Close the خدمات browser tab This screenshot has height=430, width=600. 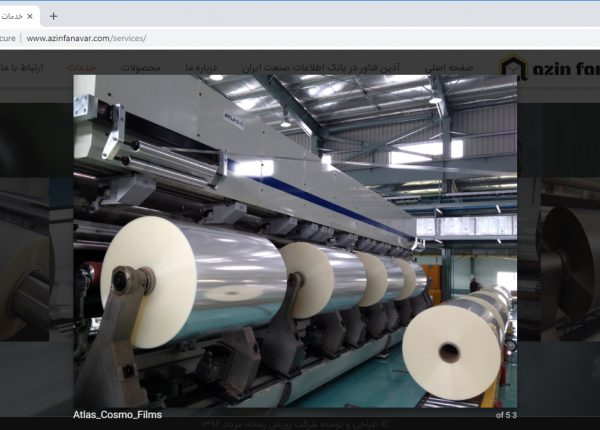[x=30, y=16]
